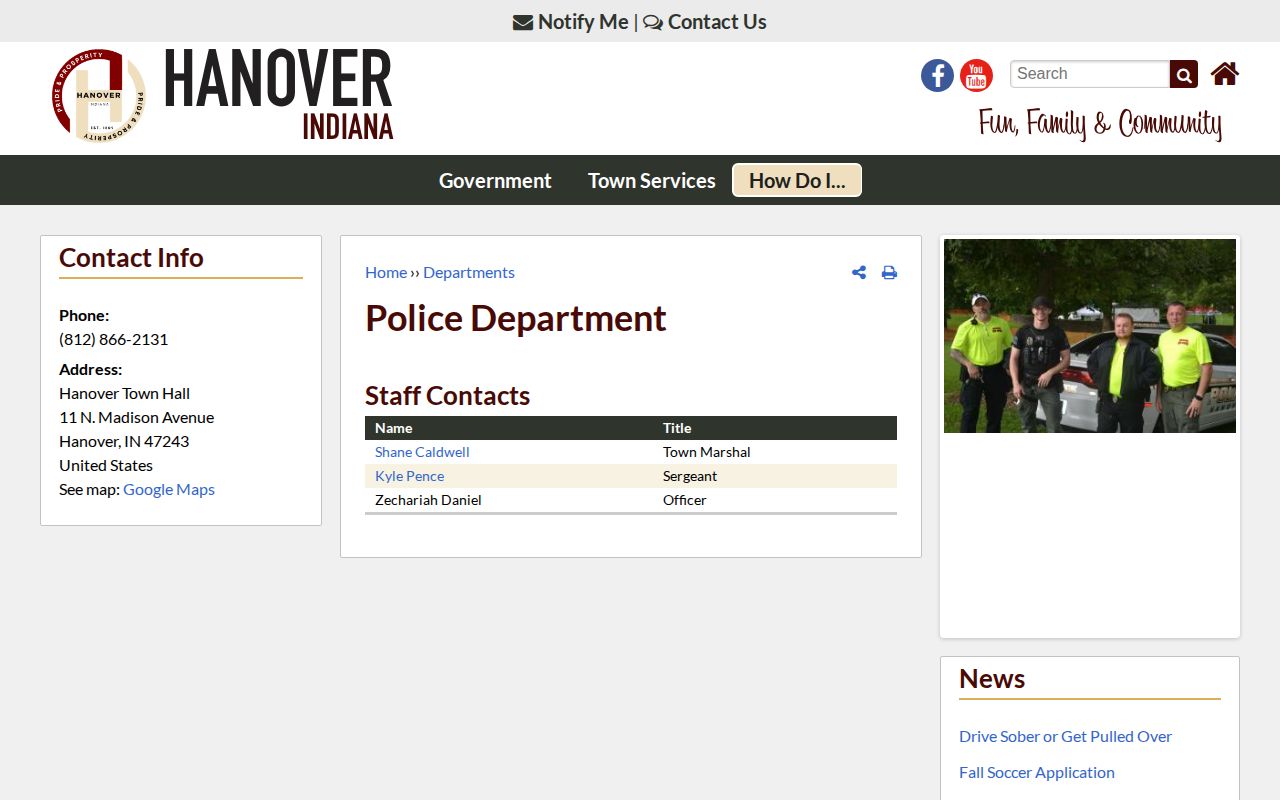
Task: Click the 11 N. Madison Avenue address line
Action: (x=137, y=417)
